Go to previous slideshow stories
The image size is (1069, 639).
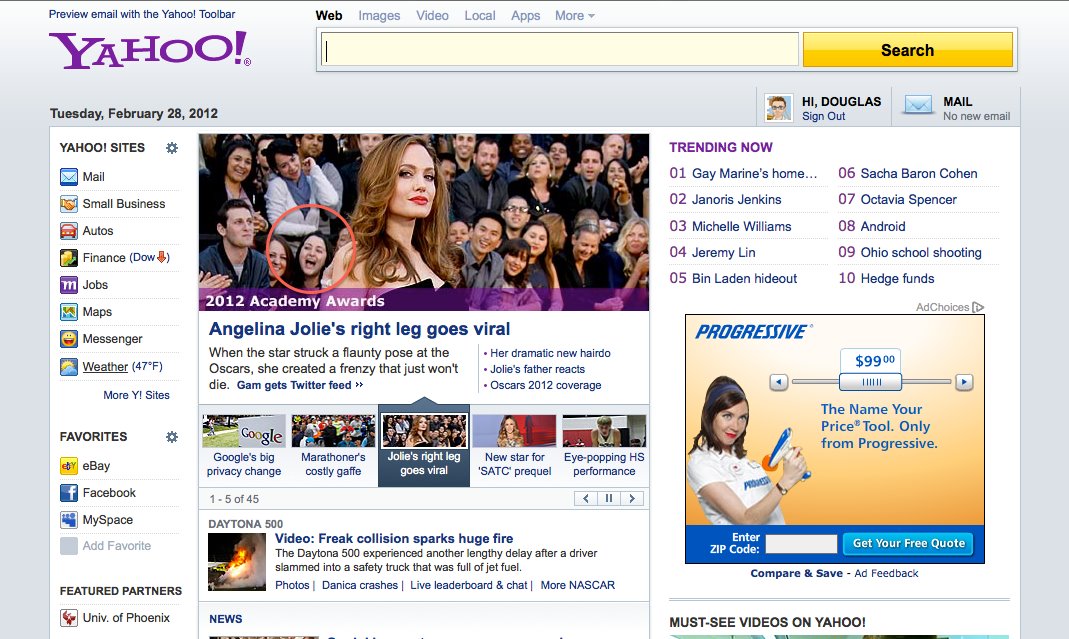click(x=585, y=499)
